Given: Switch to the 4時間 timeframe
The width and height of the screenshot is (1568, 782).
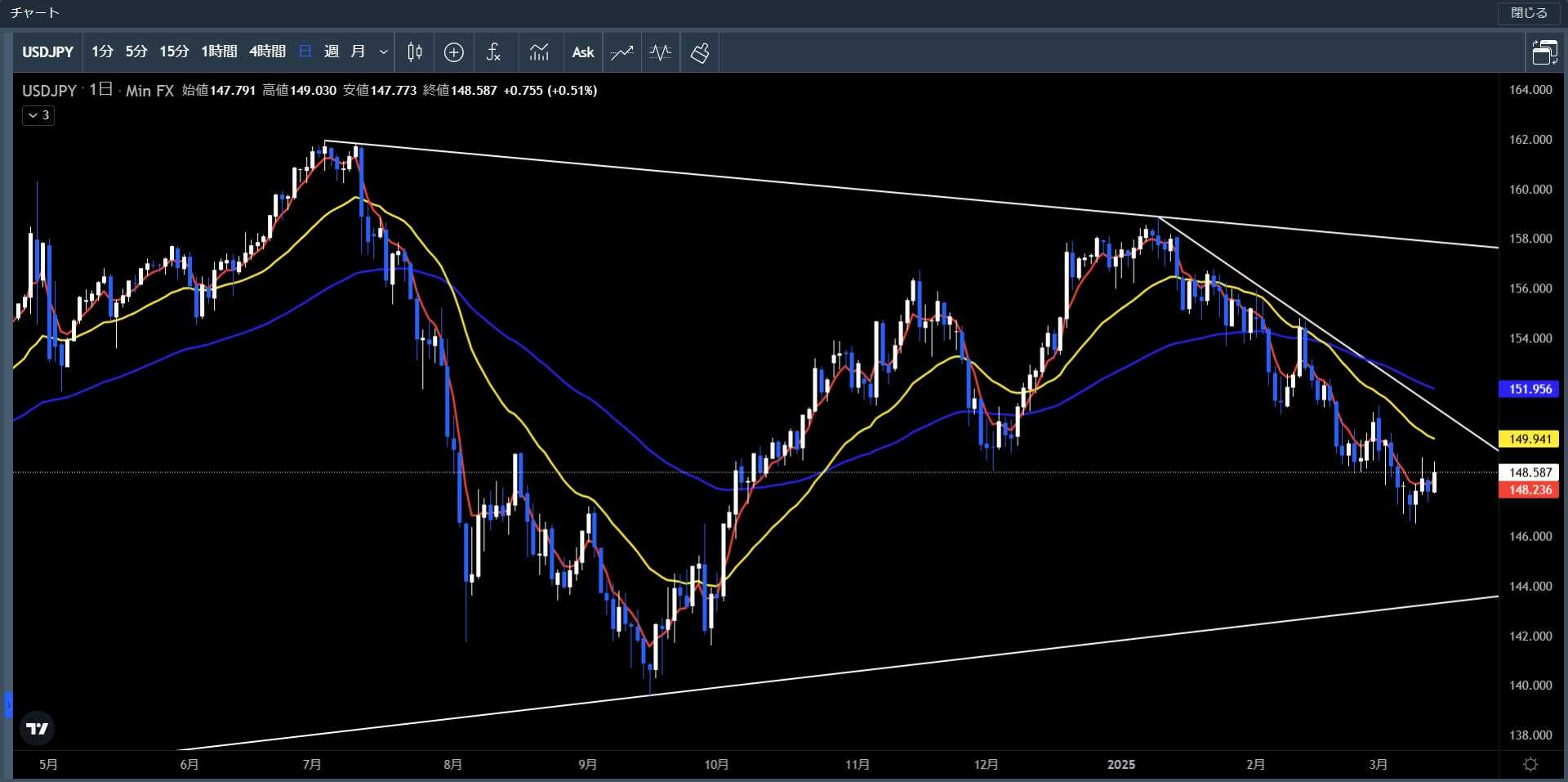Looking at the screenshot, I should point(267,51).
